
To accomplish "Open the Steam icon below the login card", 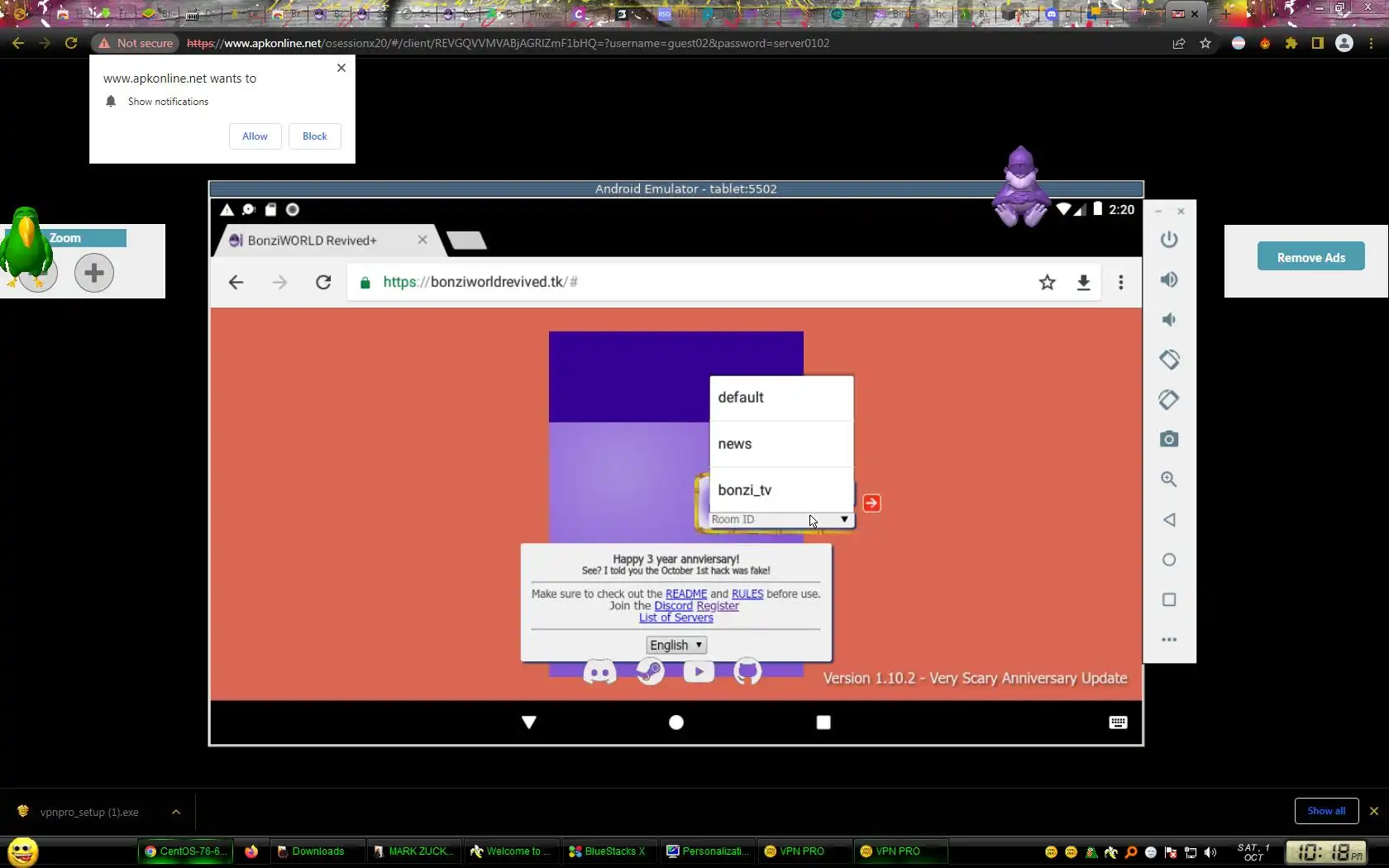I will click(650, 671).
